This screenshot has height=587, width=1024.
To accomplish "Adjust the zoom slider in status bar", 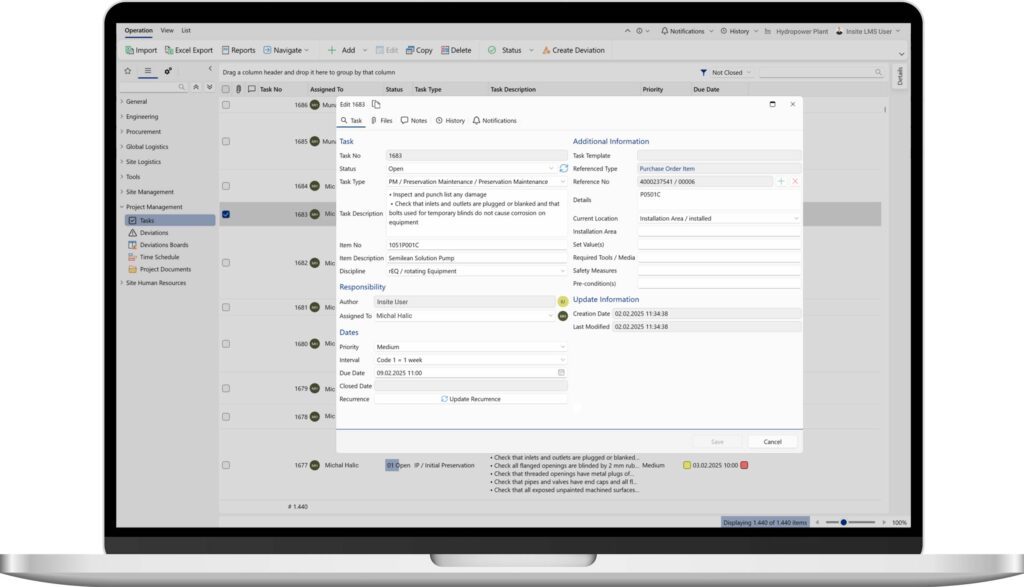I will (844, 522).
